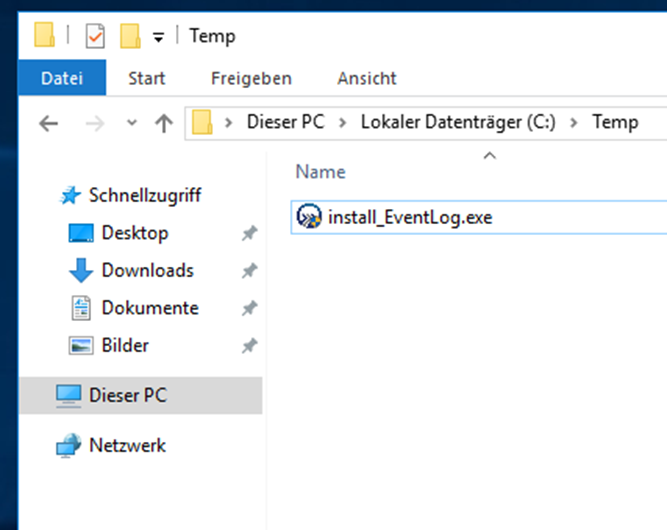The image size is (667, 530).
Task: Click the Downloads blue arrow icon
Action: 81,270
